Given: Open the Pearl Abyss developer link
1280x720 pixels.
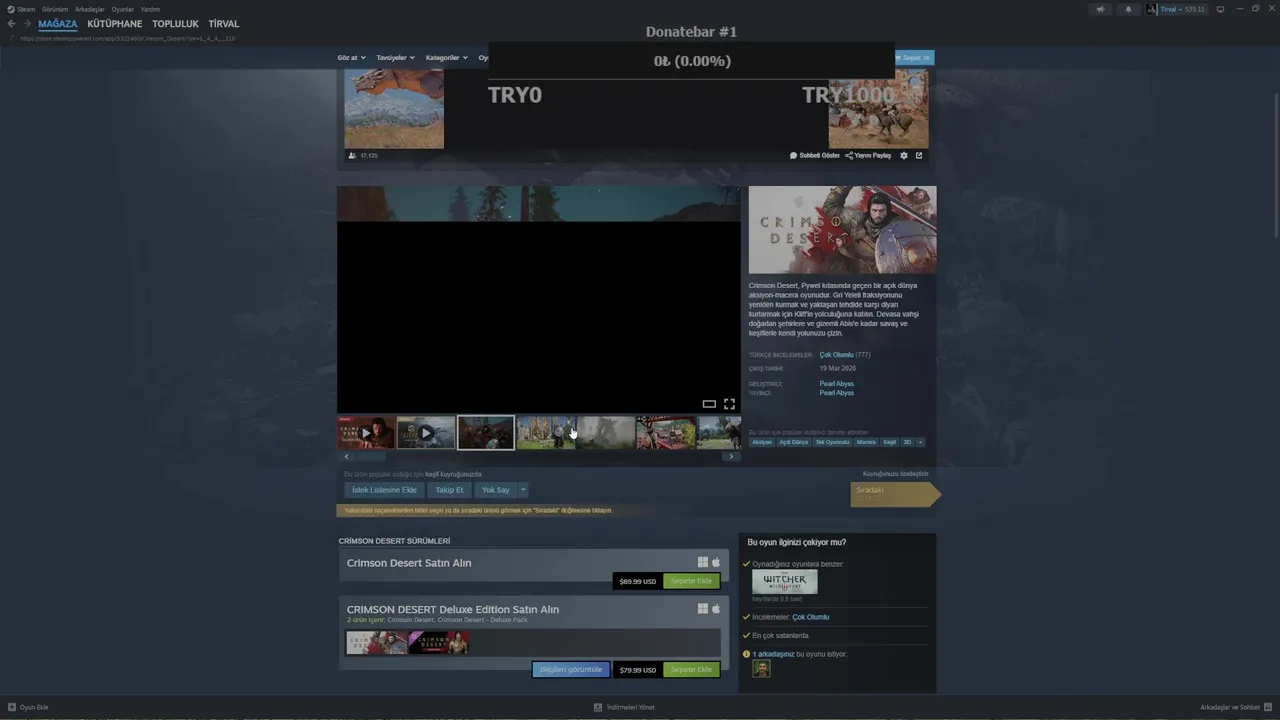Looking at the screenshot, I should (837, 384).
